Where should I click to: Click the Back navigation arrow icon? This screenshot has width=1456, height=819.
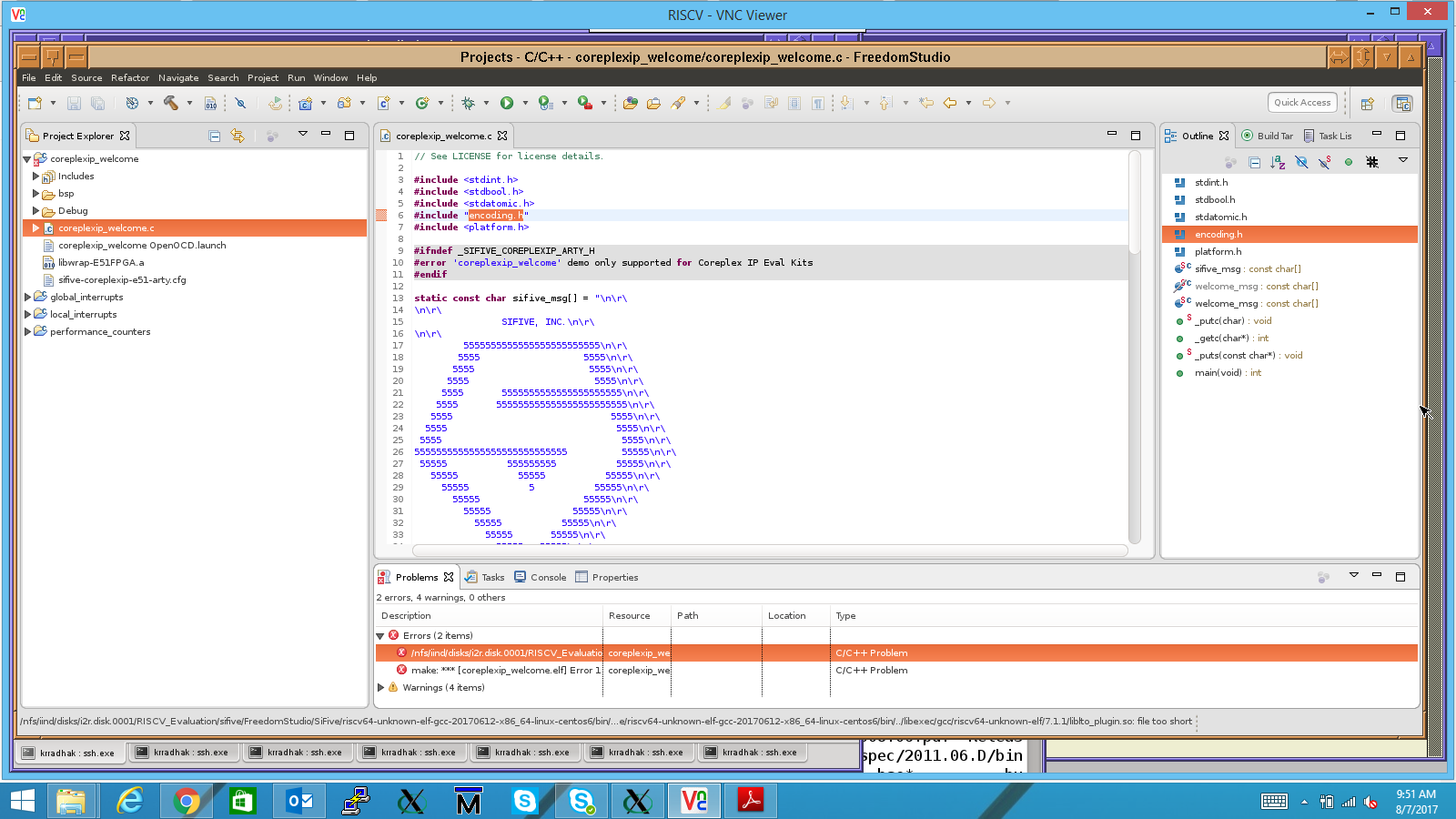click(950, 103)
